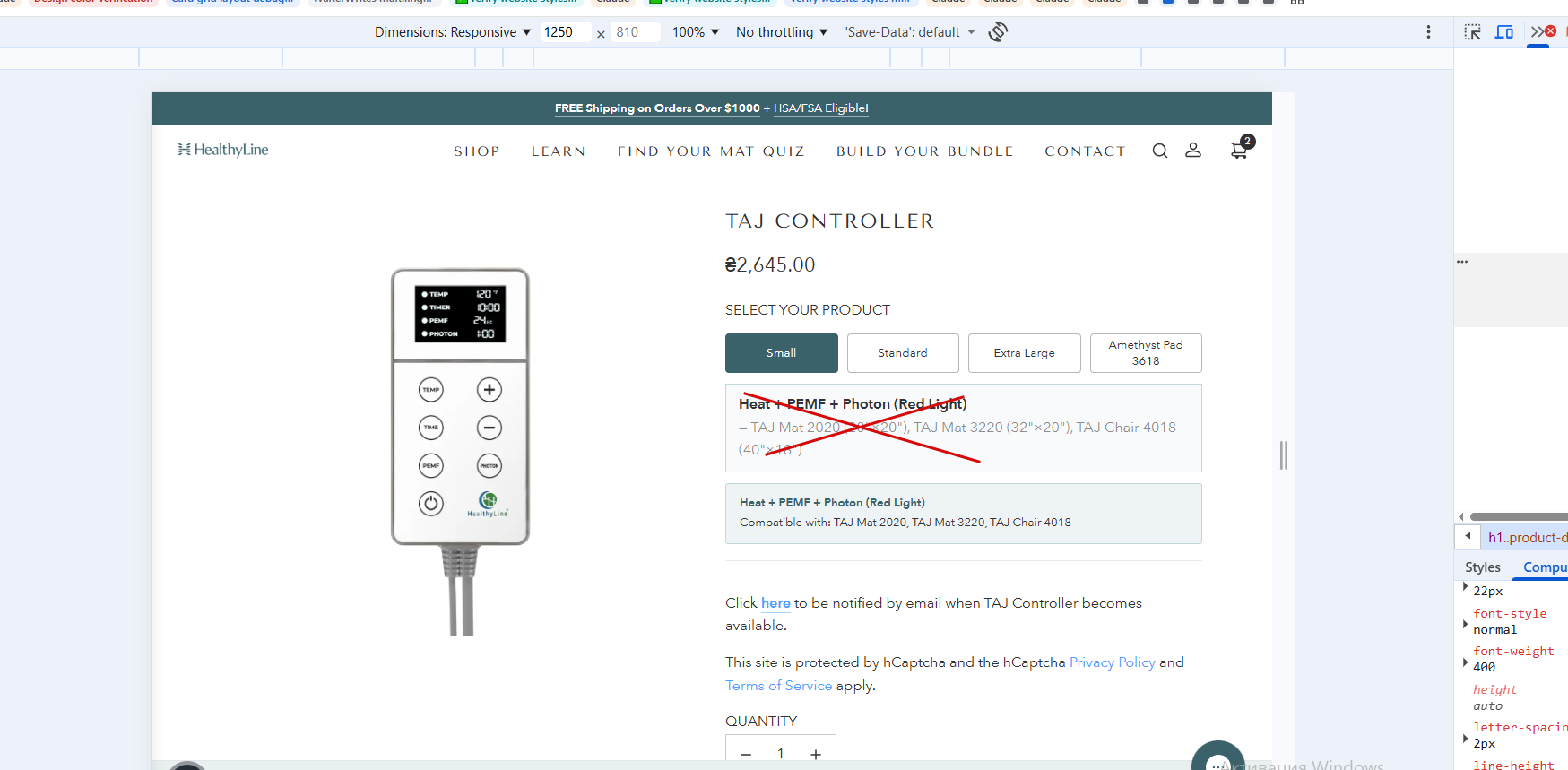The height and width of the screenshot is (770, 1568).
Task: Choose the 'Compatible with: TAJ Mat 2020' option card
Action: click(x=964, y=514)
